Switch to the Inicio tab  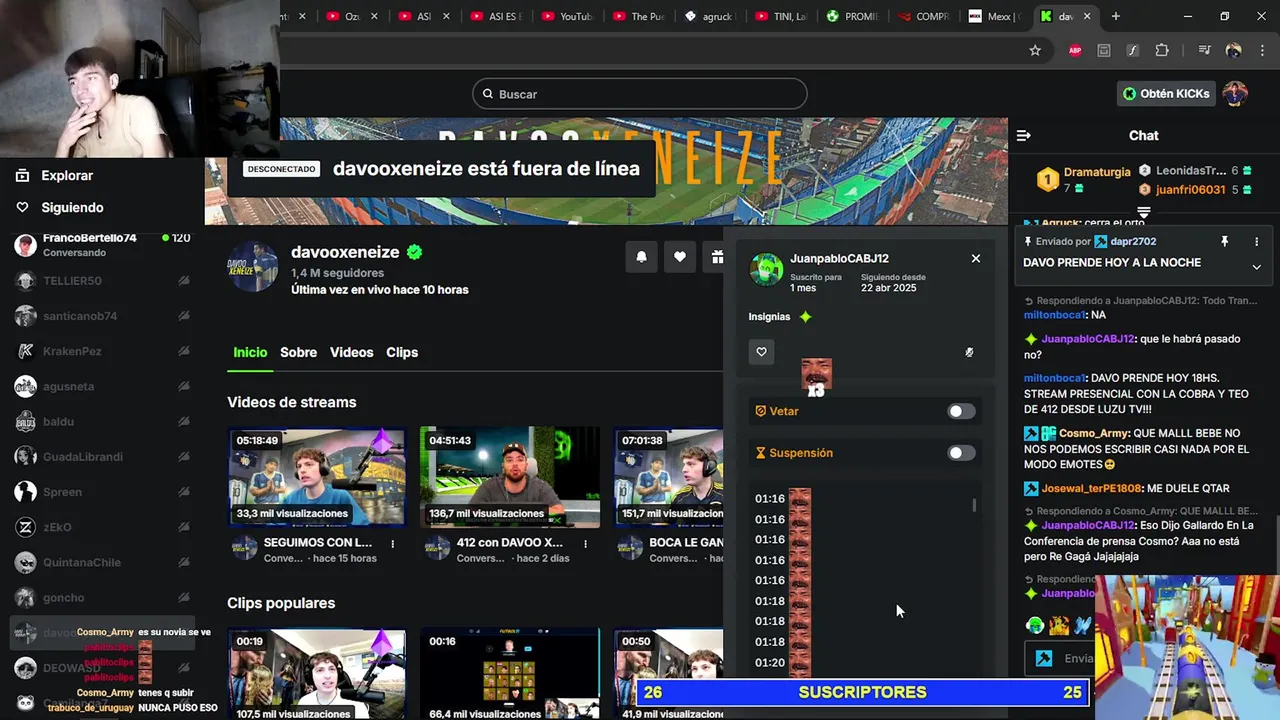click(x=250, y=352)
